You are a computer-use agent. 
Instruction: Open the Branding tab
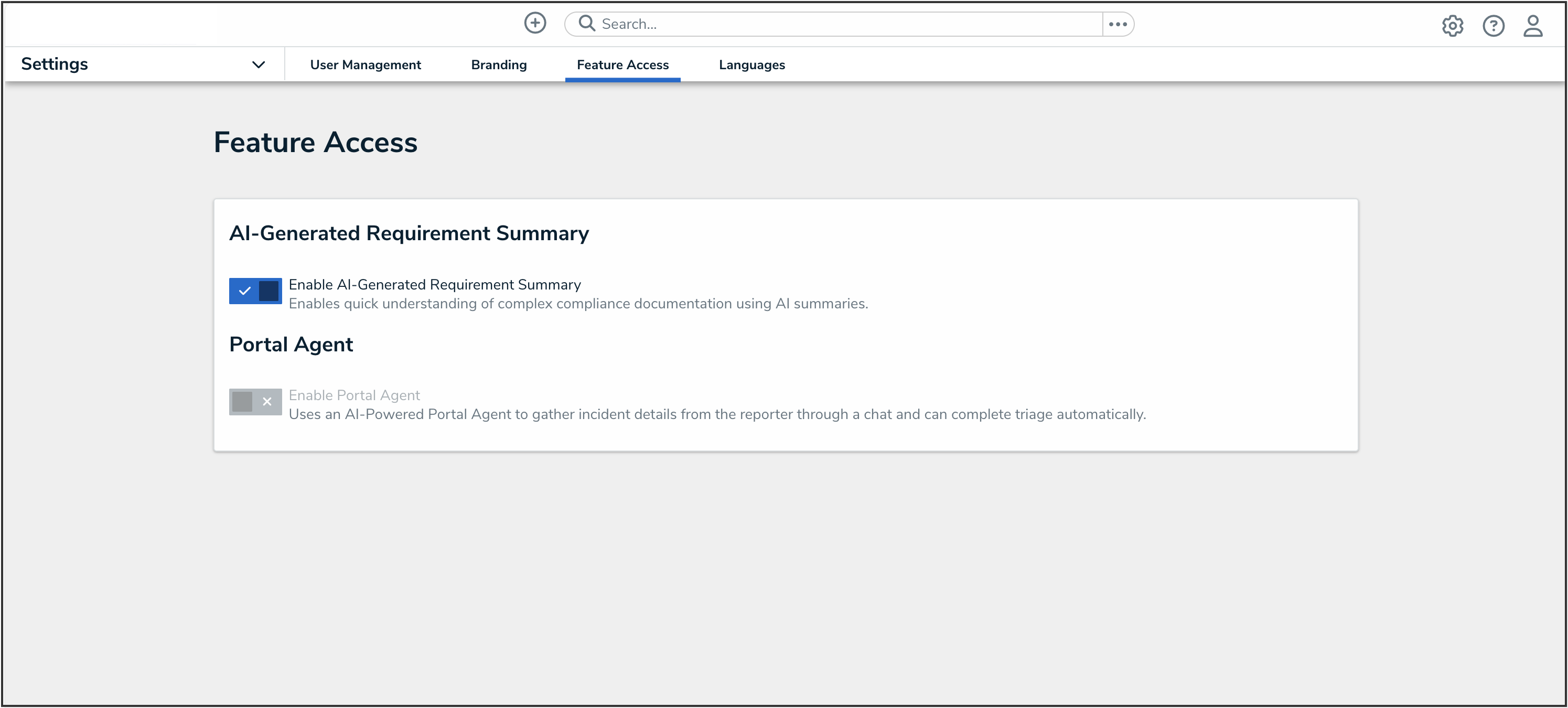tap(499, 65)
